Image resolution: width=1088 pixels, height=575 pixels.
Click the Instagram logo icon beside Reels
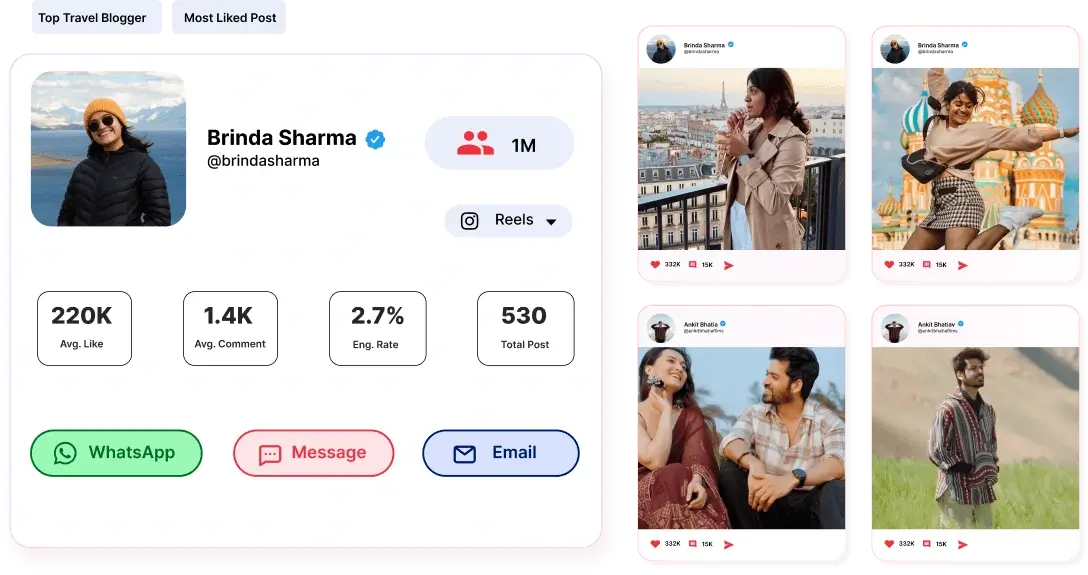pyautogui.click(x=470, y=221)
